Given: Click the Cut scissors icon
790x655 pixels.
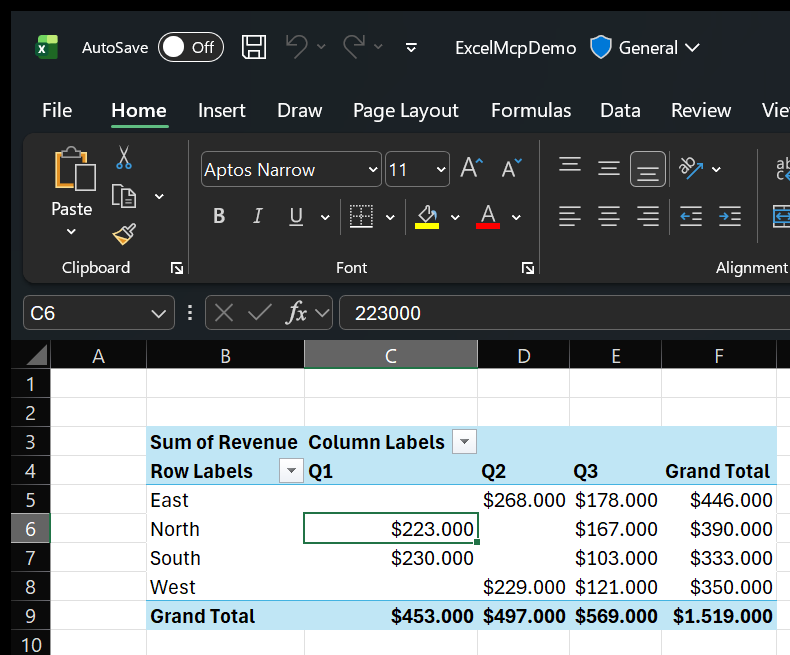Looking at the screenshot, I should click(123, 158).
